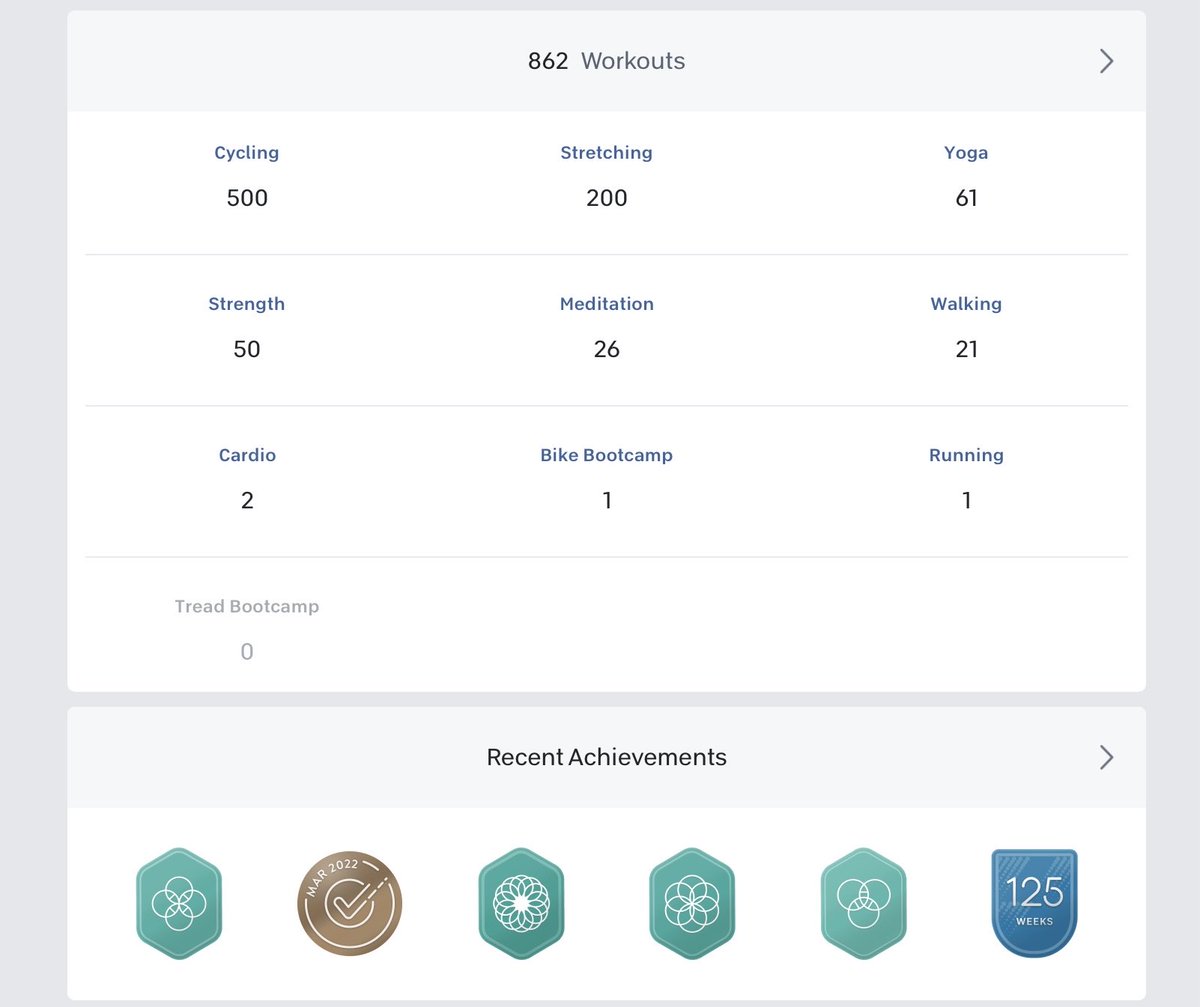The image size is (1200, 1007).
Task: Select the Strength workout category
Action: (247, 304)
